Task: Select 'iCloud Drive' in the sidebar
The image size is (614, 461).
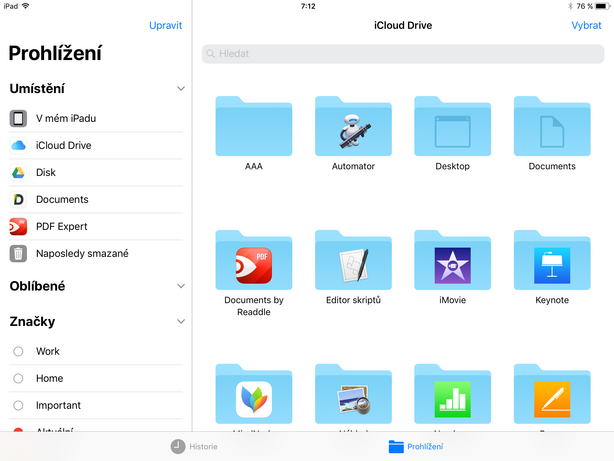Action: coord(96,145)
